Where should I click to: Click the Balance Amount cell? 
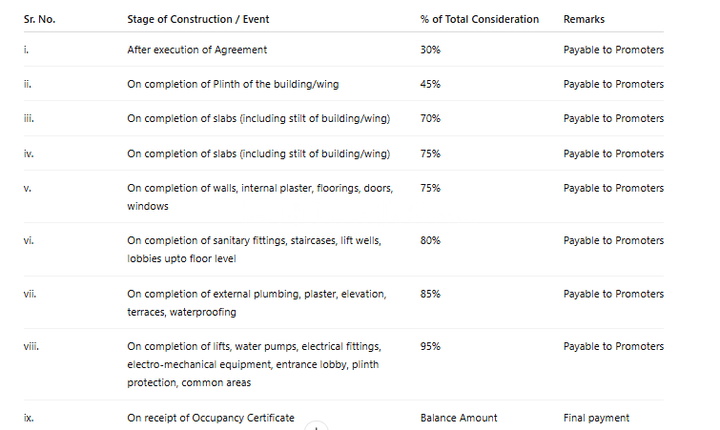pyautogui.click(x=459, y=418)
